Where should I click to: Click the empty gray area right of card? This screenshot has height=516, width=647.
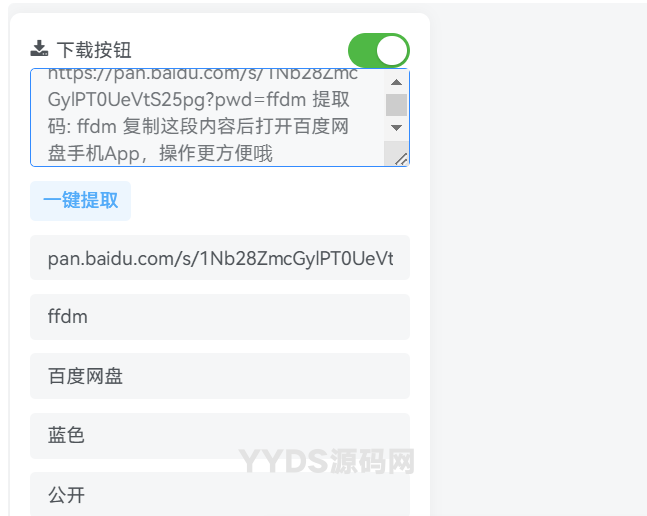538,258
